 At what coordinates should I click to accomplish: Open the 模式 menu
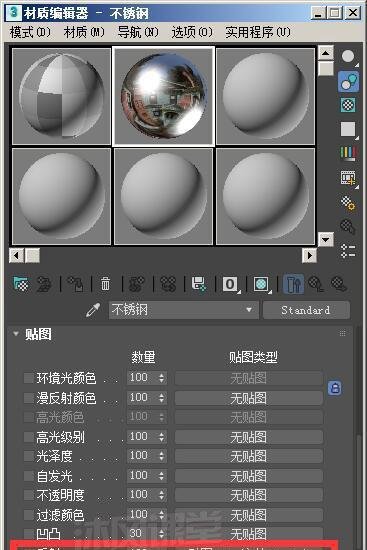[x=30, y=32]
